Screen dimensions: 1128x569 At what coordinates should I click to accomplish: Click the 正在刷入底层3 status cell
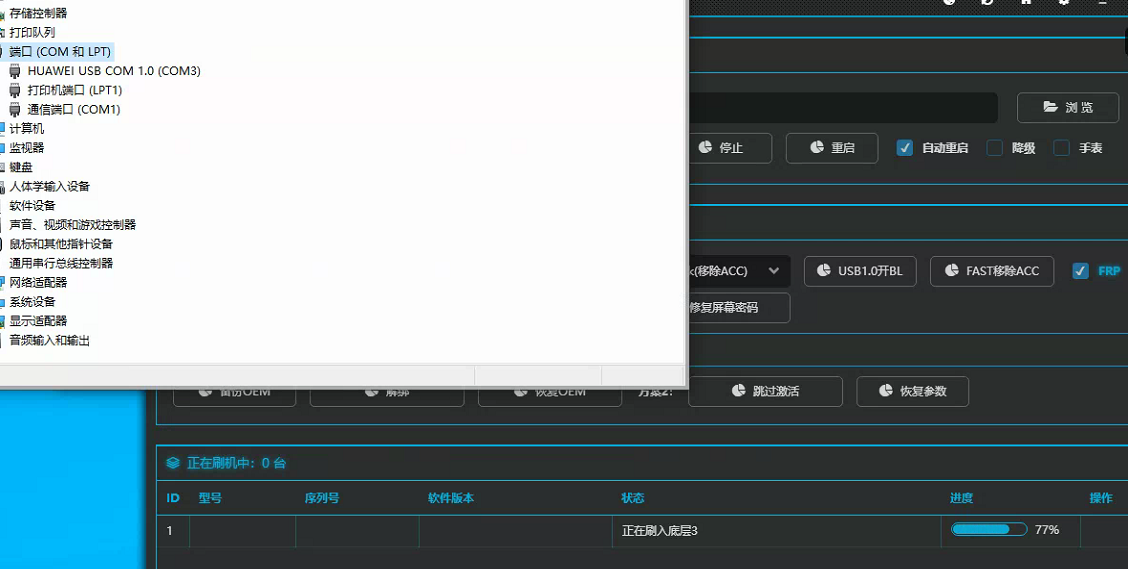click(x=776, y=531)
